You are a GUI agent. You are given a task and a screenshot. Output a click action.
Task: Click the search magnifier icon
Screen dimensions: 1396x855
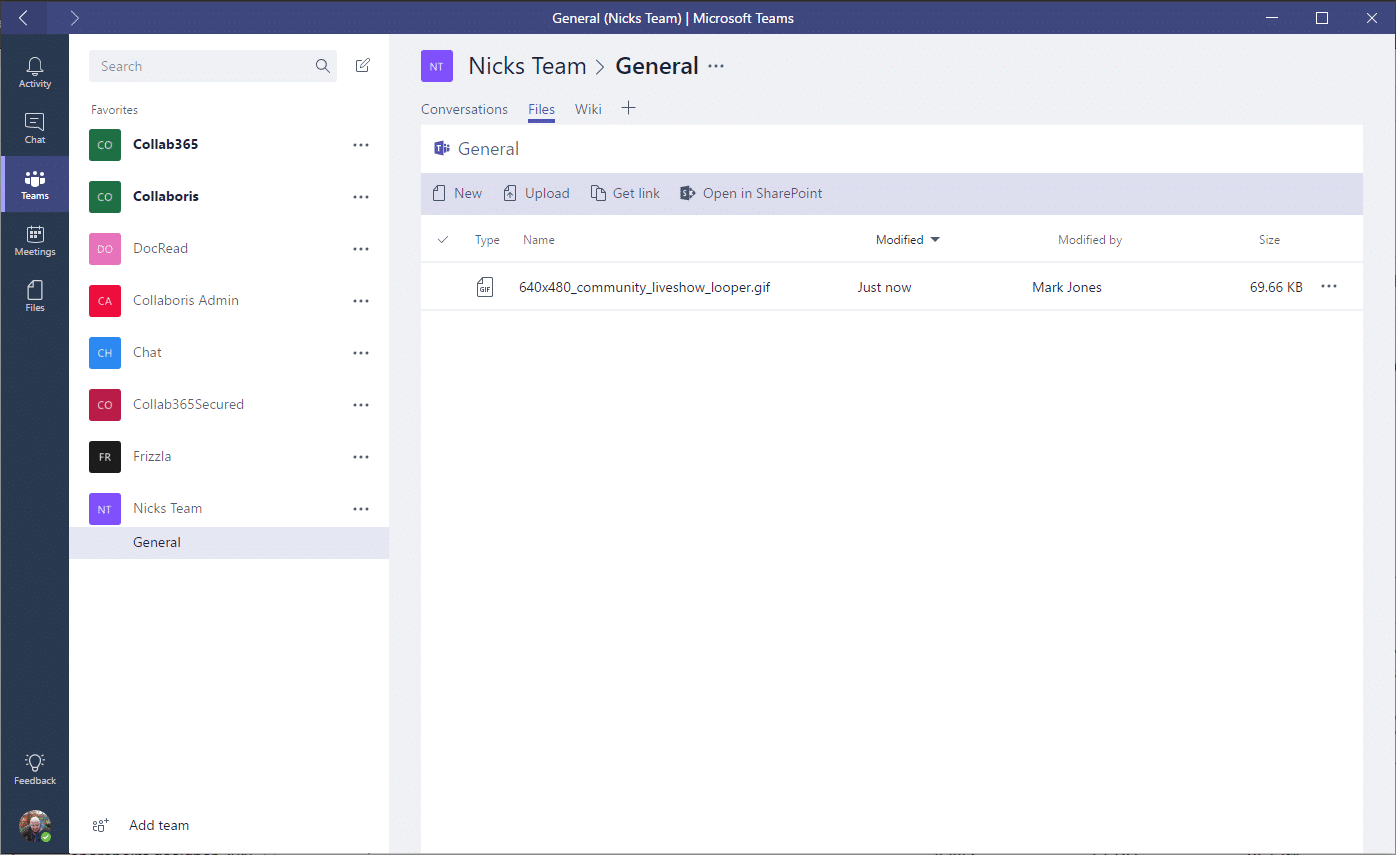[323, 66]
